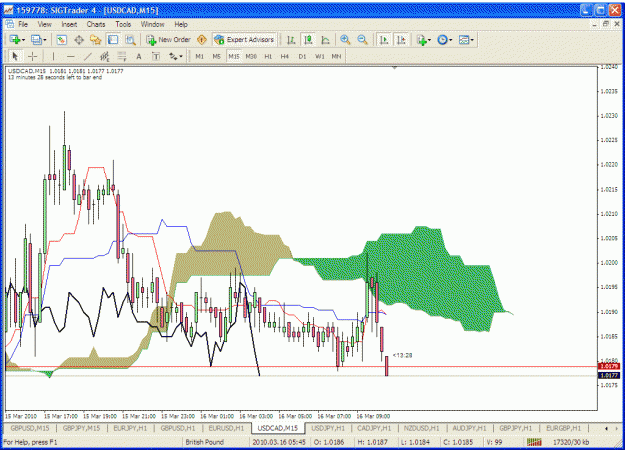Screen dimensions: 625x450
Task: Switch timeframe to M1
Action: tap(200, 57)
